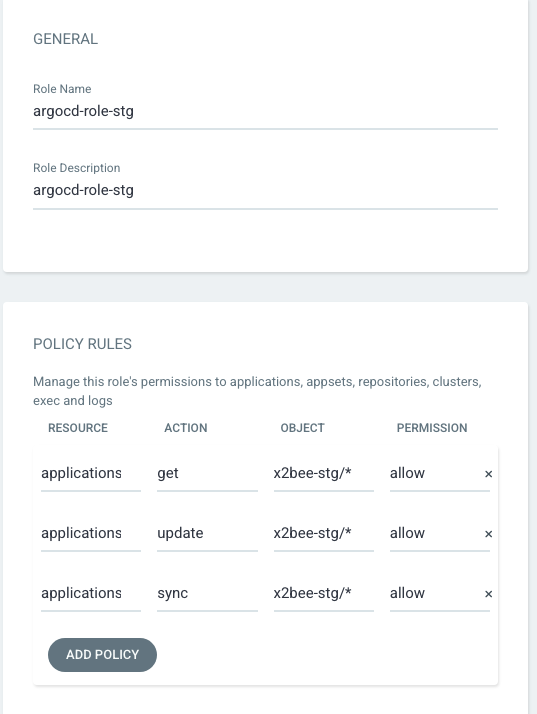Remove the get policy rule
Screen dimensions: 537x714
coord(488,474)
